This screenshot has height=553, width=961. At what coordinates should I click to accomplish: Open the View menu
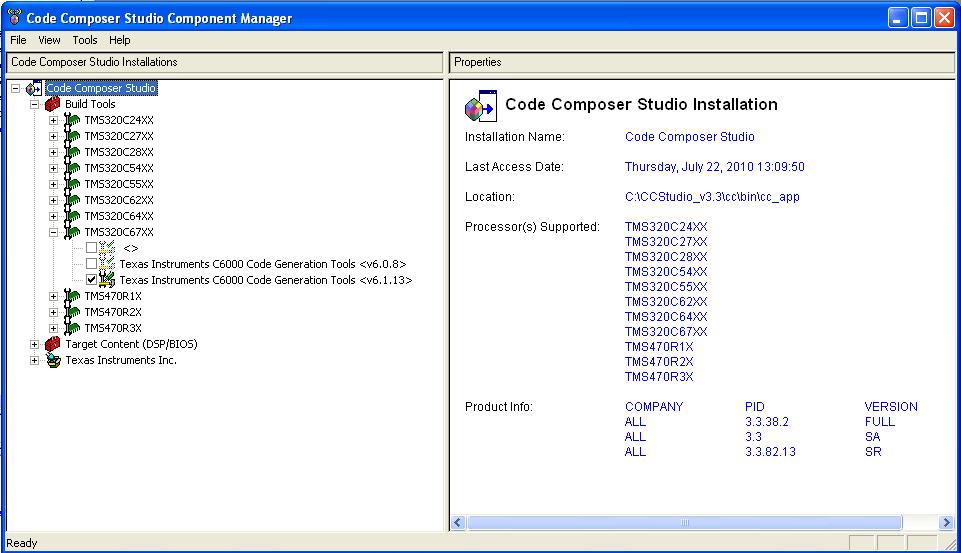[x=49, y=40]
